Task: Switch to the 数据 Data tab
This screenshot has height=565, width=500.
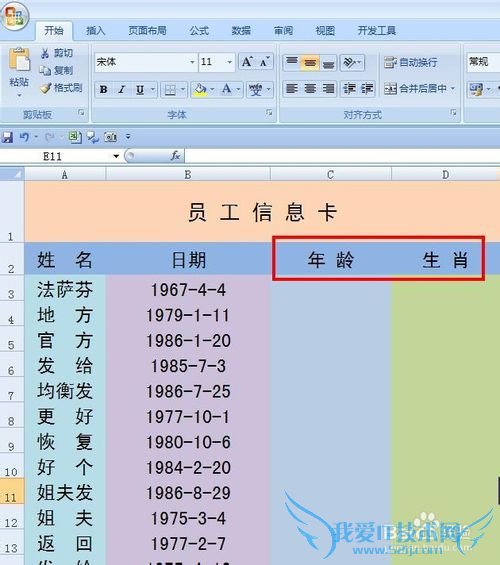Action: point(241,31)
